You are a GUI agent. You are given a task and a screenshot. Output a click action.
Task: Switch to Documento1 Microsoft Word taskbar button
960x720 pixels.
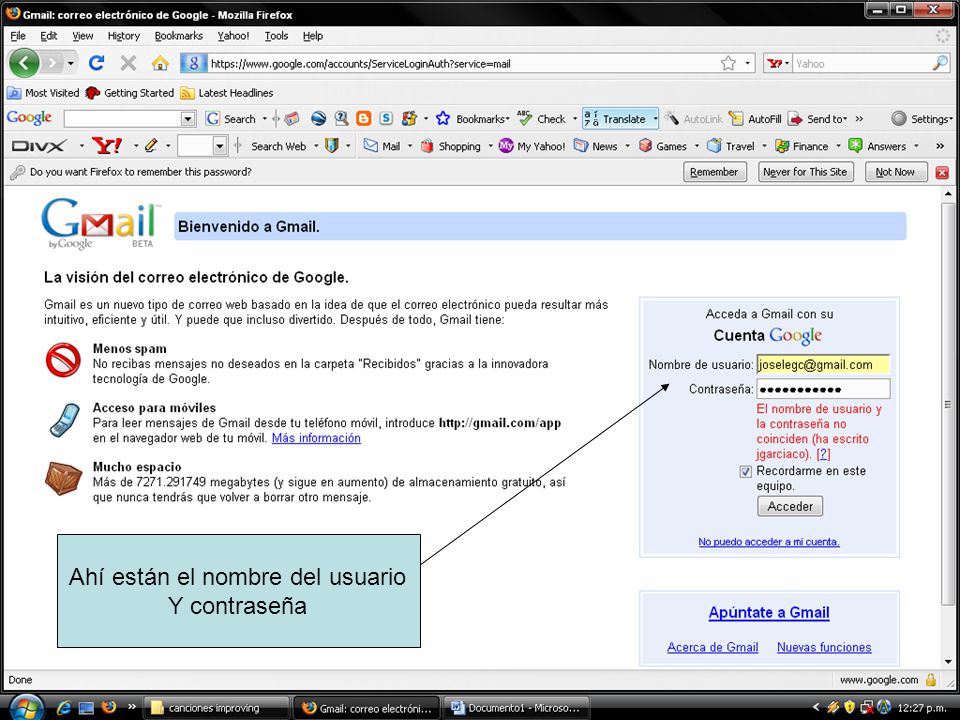(x=516, y=708)
